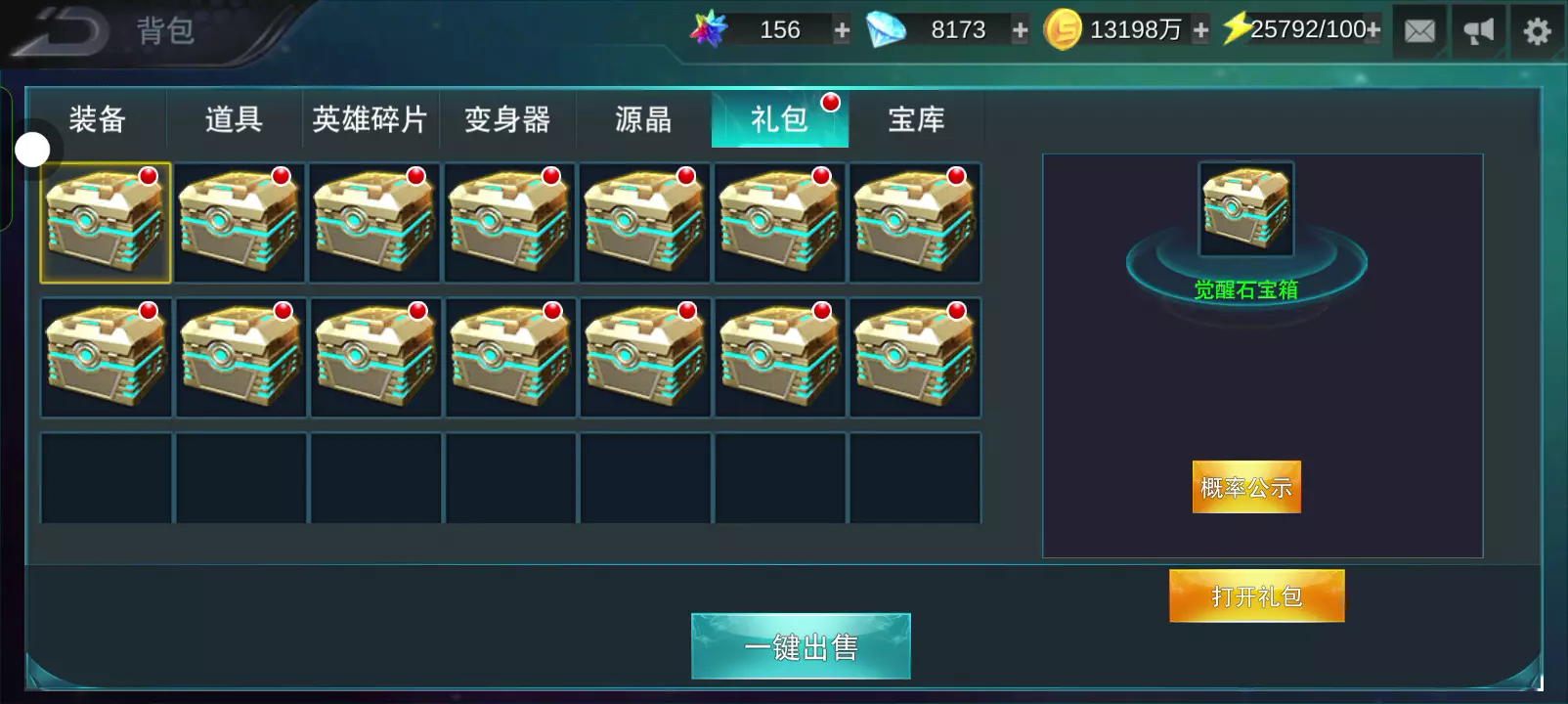Viewport: 1568px width, 704px height.
Task: Open the 英雄碎片 tab
Action: [x=370, y=119]
